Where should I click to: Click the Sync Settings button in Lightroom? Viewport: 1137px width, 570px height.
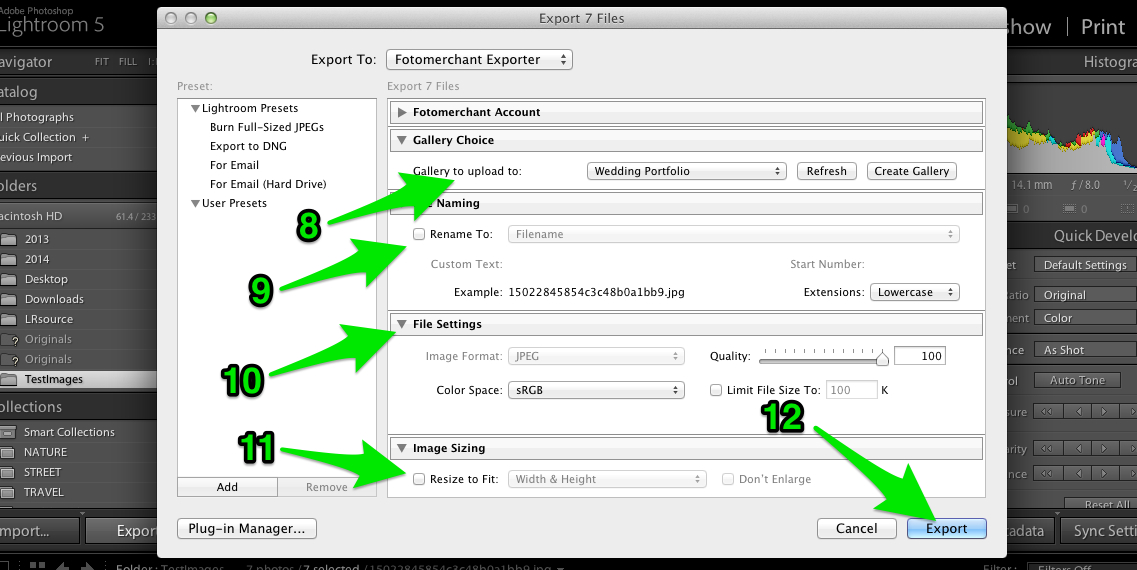click(1099, 531)
